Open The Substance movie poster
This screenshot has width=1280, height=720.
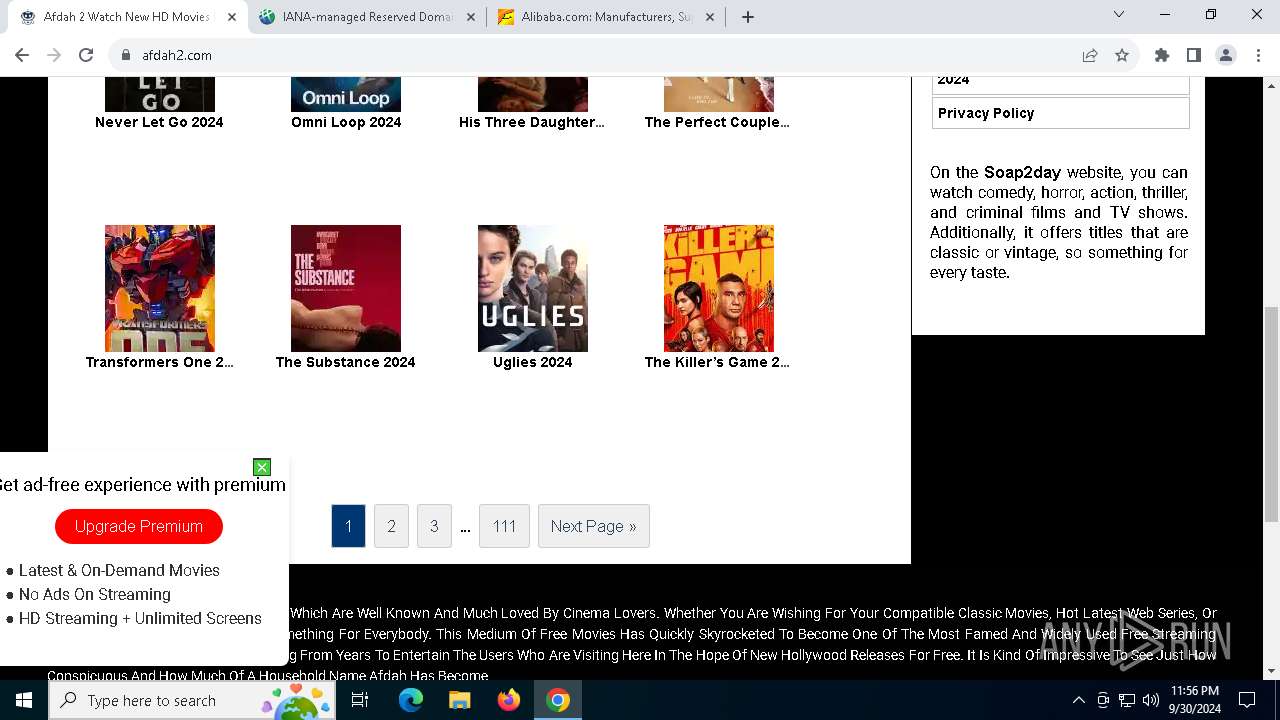[x=346, y=288]
